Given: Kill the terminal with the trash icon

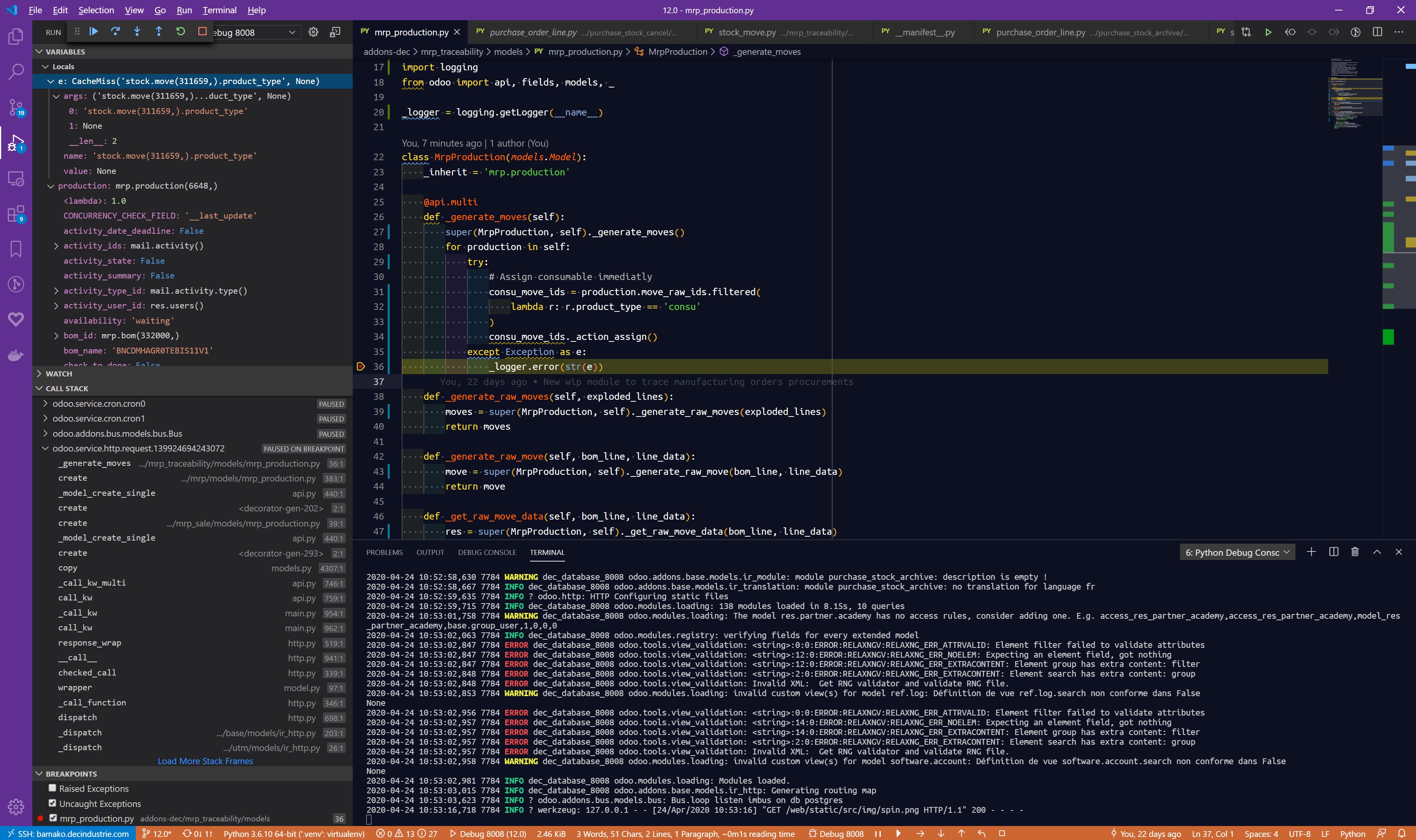Looking at the screenshot, I should (1355, 552).
